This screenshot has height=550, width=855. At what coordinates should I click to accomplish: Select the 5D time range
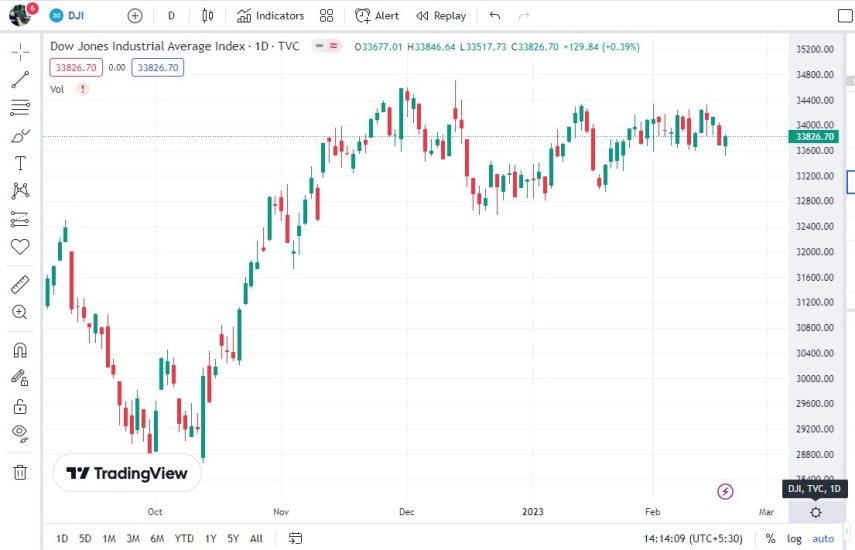85,539
